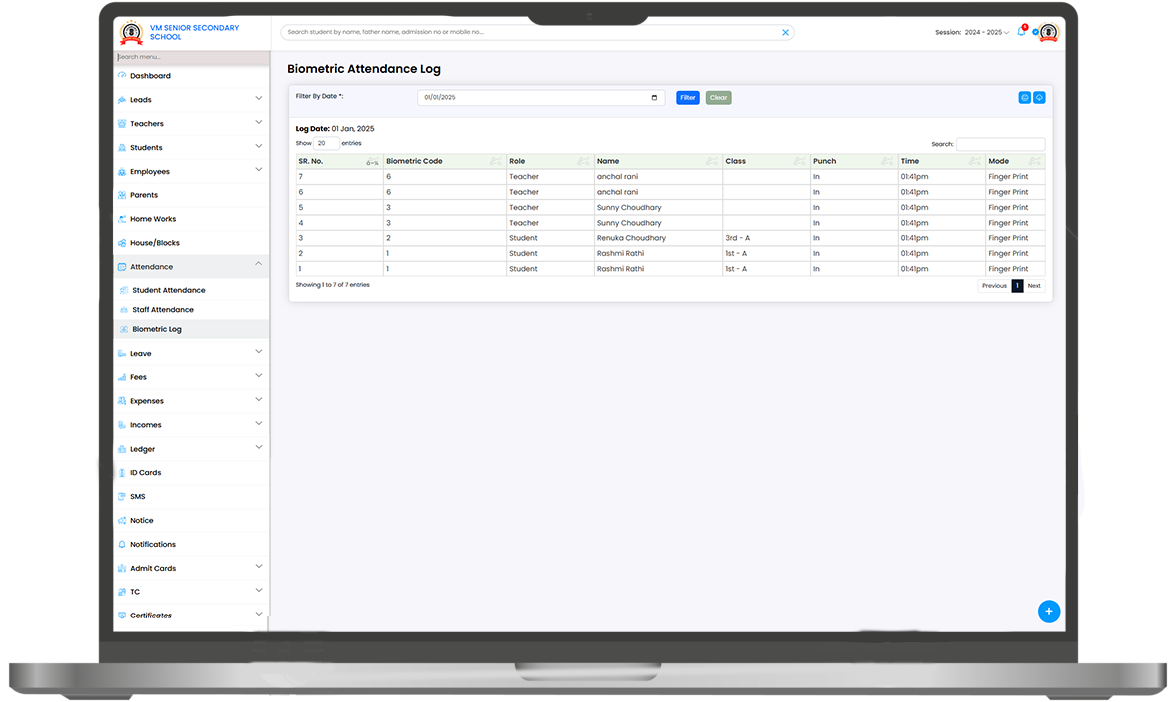Viewport: 1175px width, 702px height.
Task: Open the user profile avatar
Action: (x=1047, y=32)
